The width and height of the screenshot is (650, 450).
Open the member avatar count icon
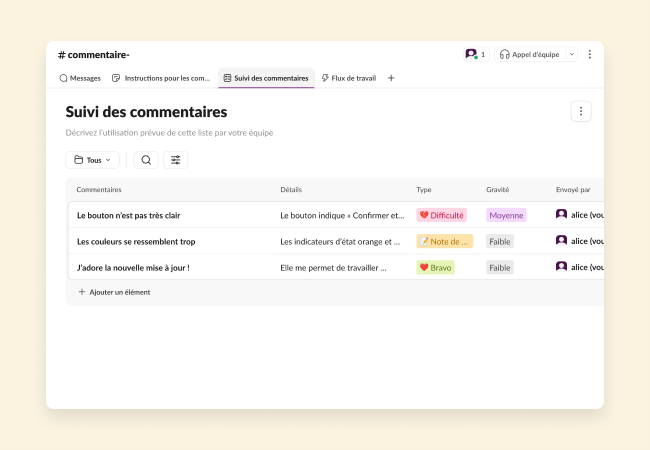pos(475,54)
